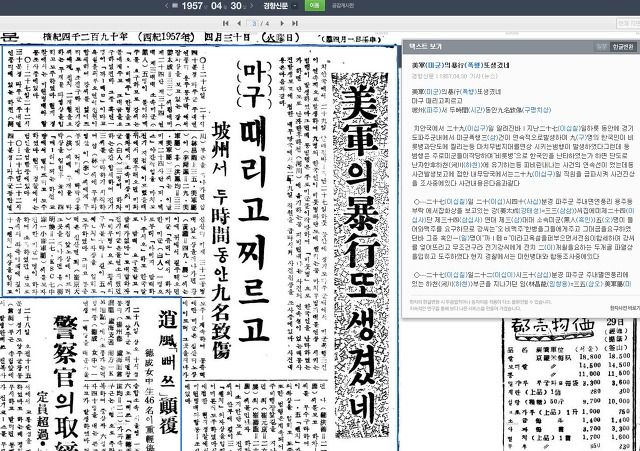Click the search field at top right

tap(628, 24)
